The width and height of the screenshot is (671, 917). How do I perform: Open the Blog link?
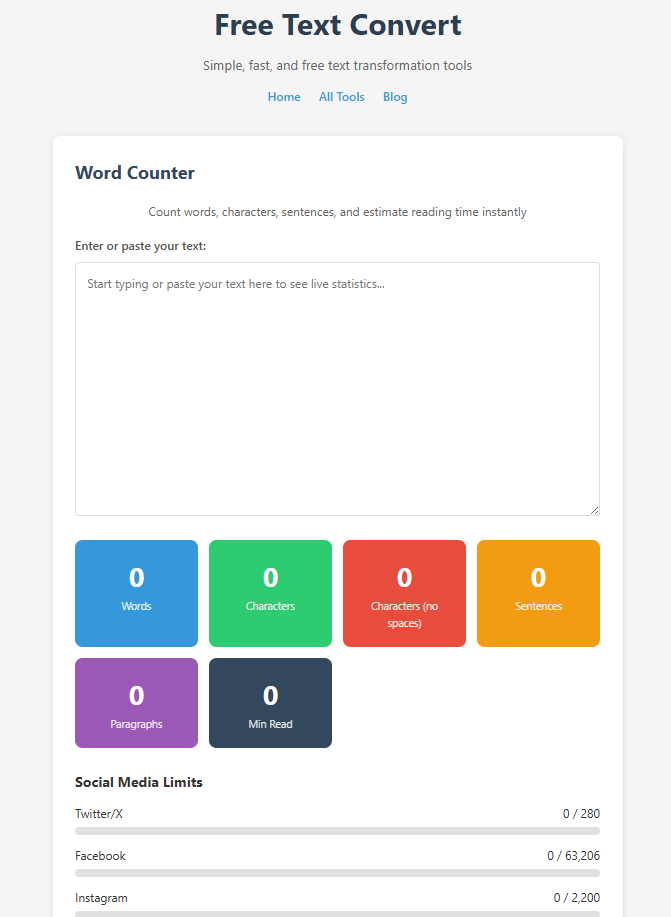pyautogui.click(x=395, y=97)
